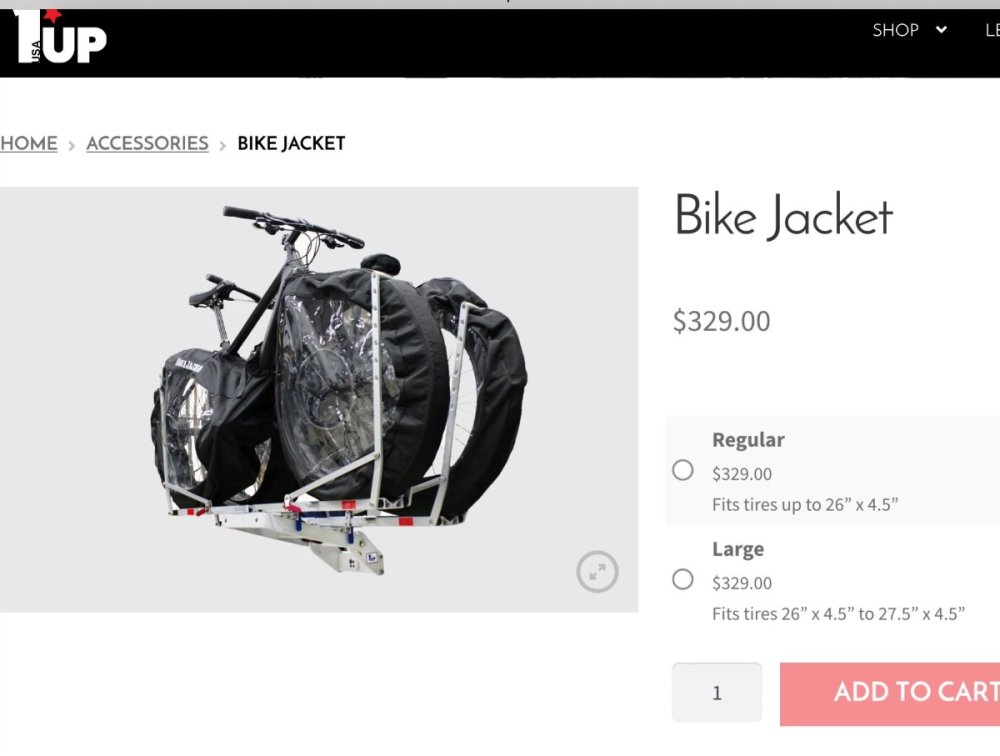Click the red star on logo
The height and width of the screenshot is (756, 1000).
click(52, 14)
